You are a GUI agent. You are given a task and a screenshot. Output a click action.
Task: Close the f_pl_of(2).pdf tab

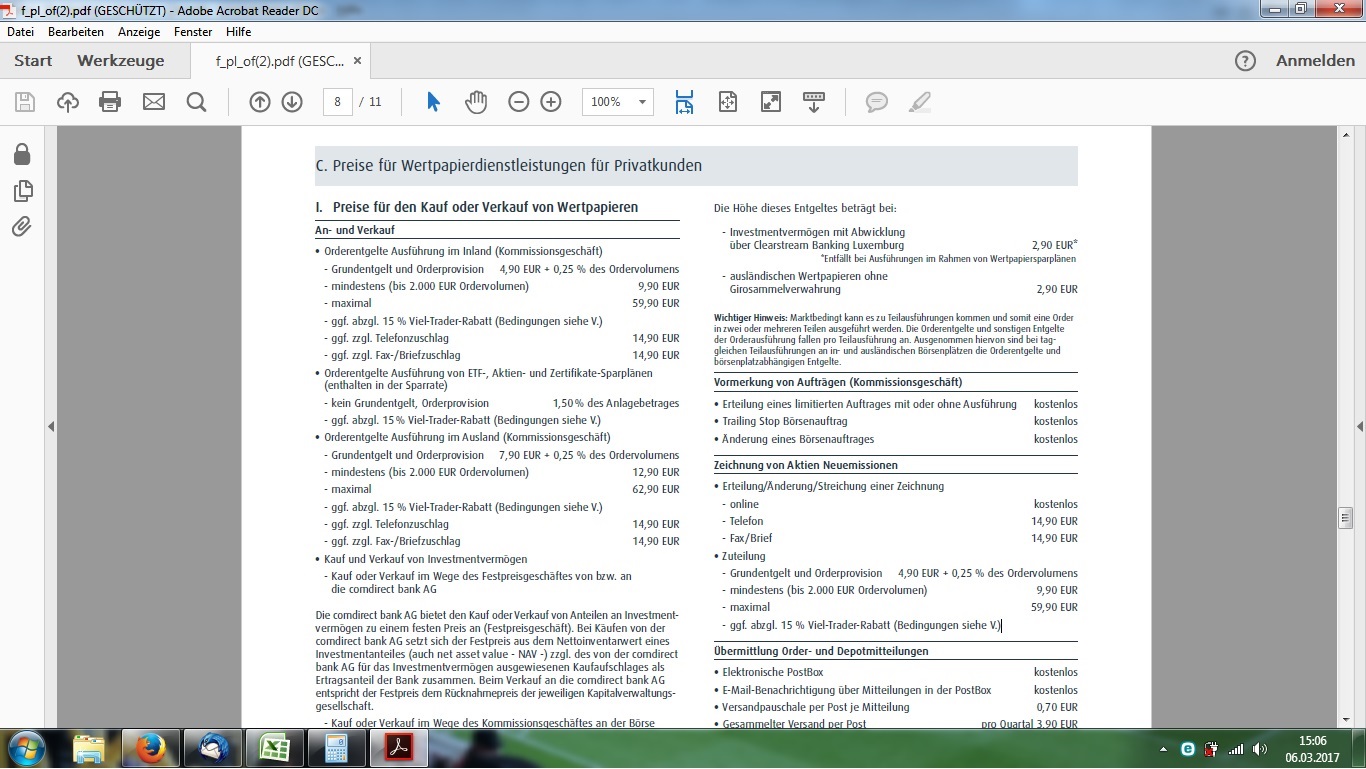click(357, 61)
